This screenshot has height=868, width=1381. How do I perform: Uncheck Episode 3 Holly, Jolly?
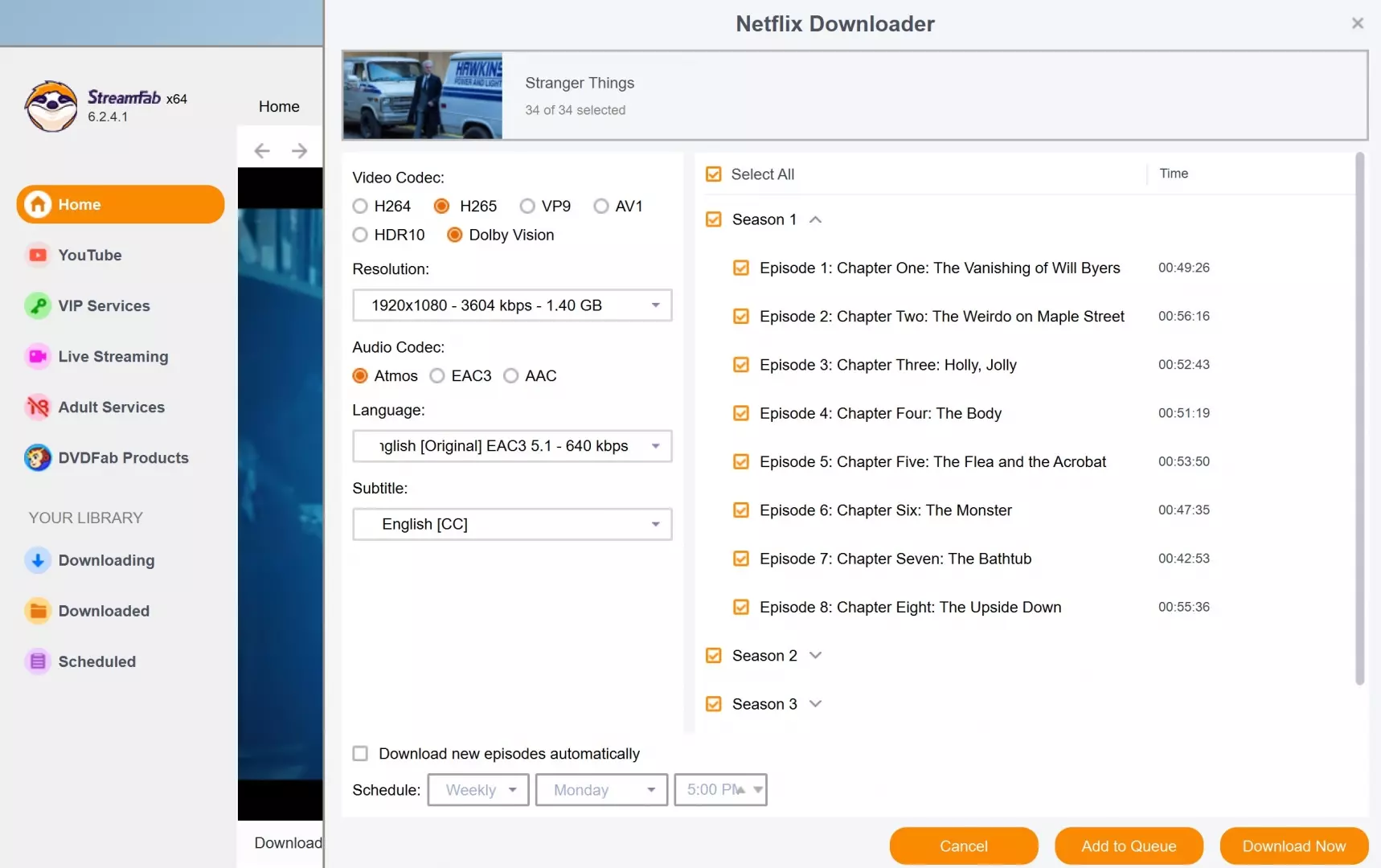point(741,365)
